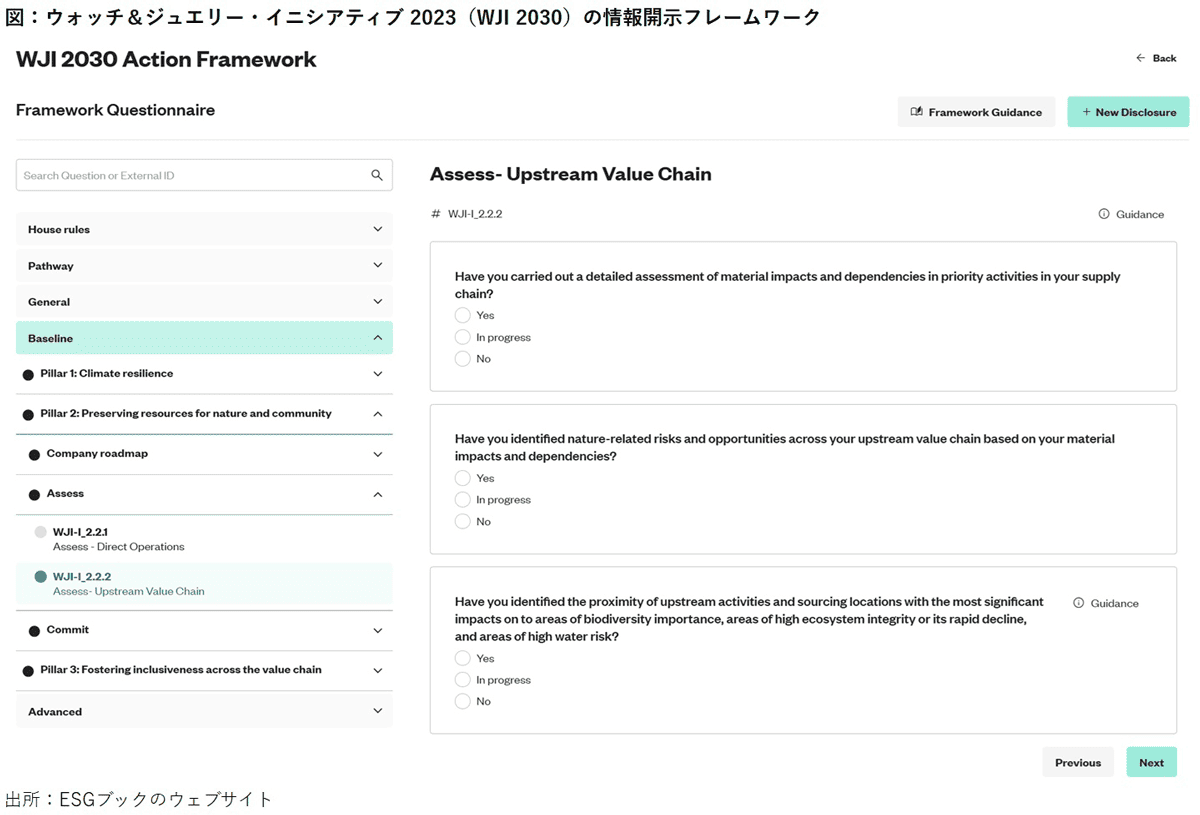Click the status dot of Company roadmap

(x=34, y=454)
